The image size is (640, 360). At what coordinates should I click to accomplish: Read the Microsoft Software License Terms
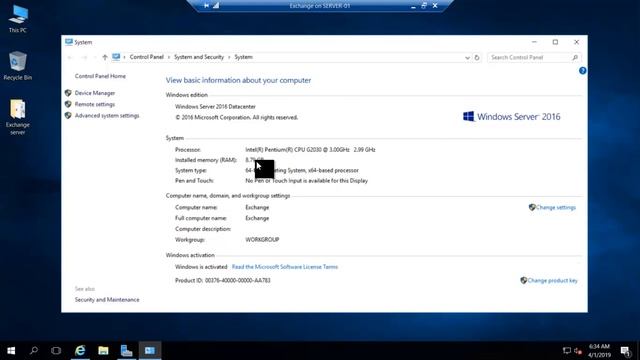284,267
